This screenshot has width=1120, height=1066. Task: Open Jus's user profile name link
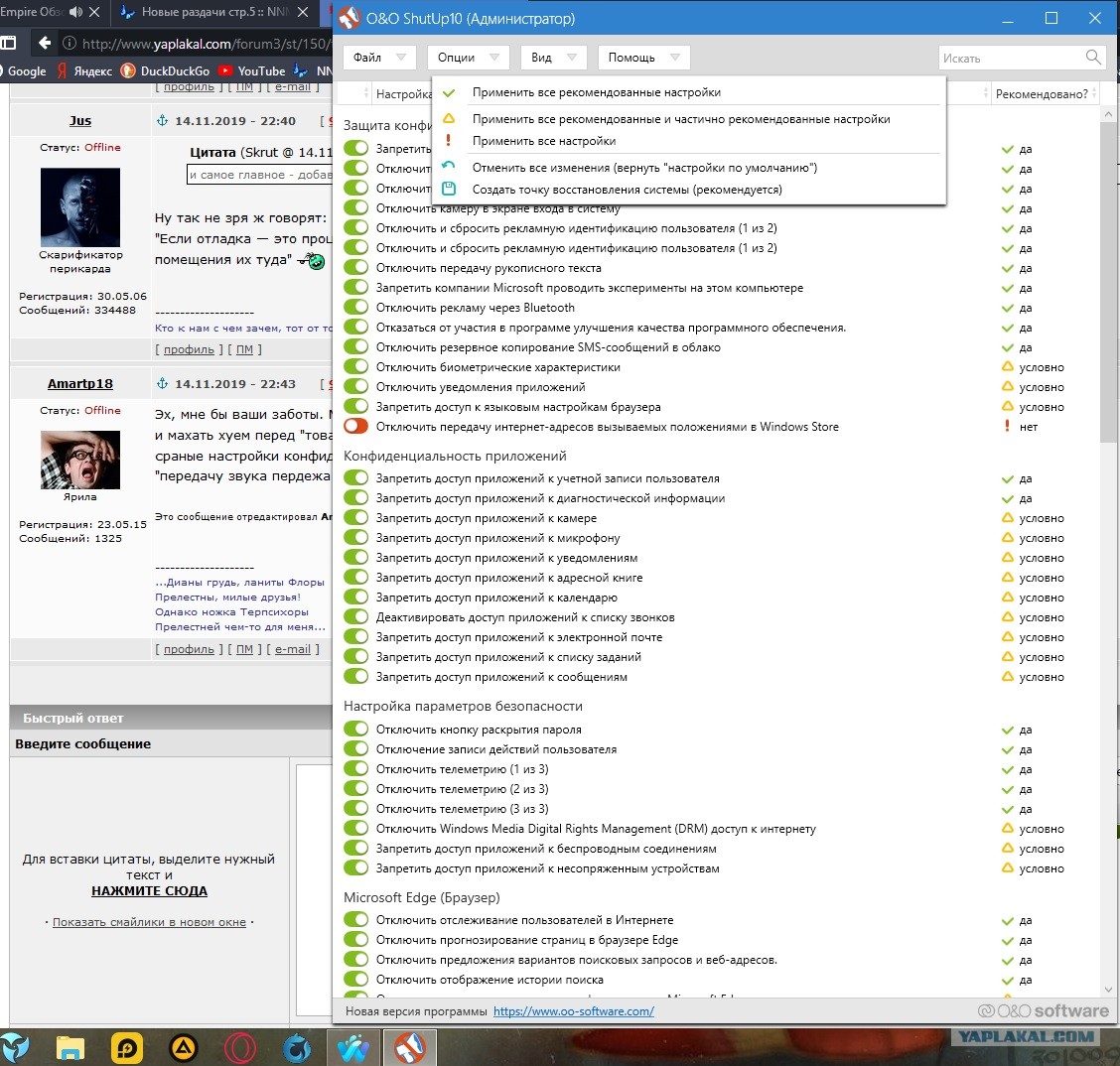[80, 121]
